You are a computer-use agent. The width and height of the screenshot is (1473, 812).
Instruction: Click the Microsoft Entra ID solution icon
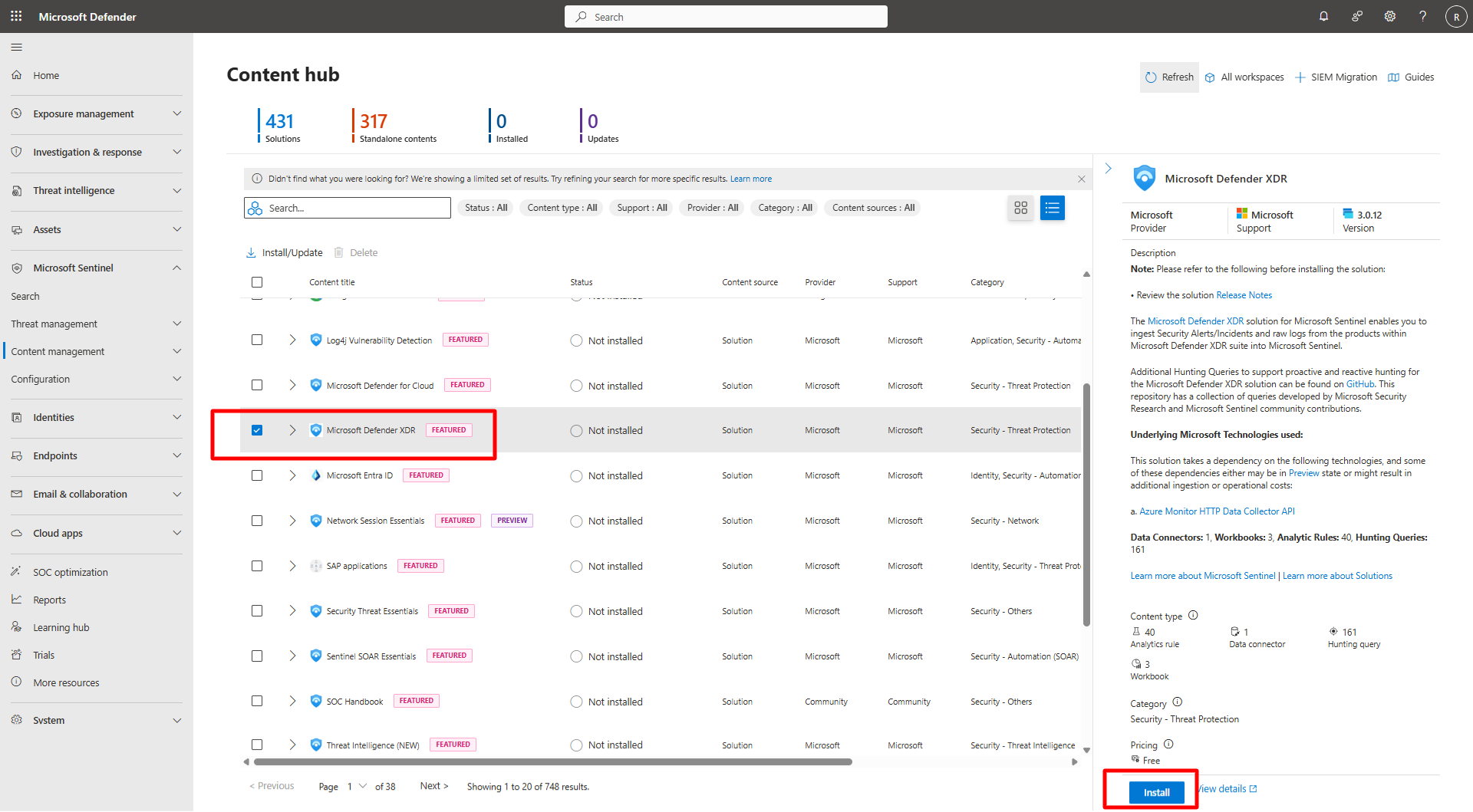tap(315, 475)
